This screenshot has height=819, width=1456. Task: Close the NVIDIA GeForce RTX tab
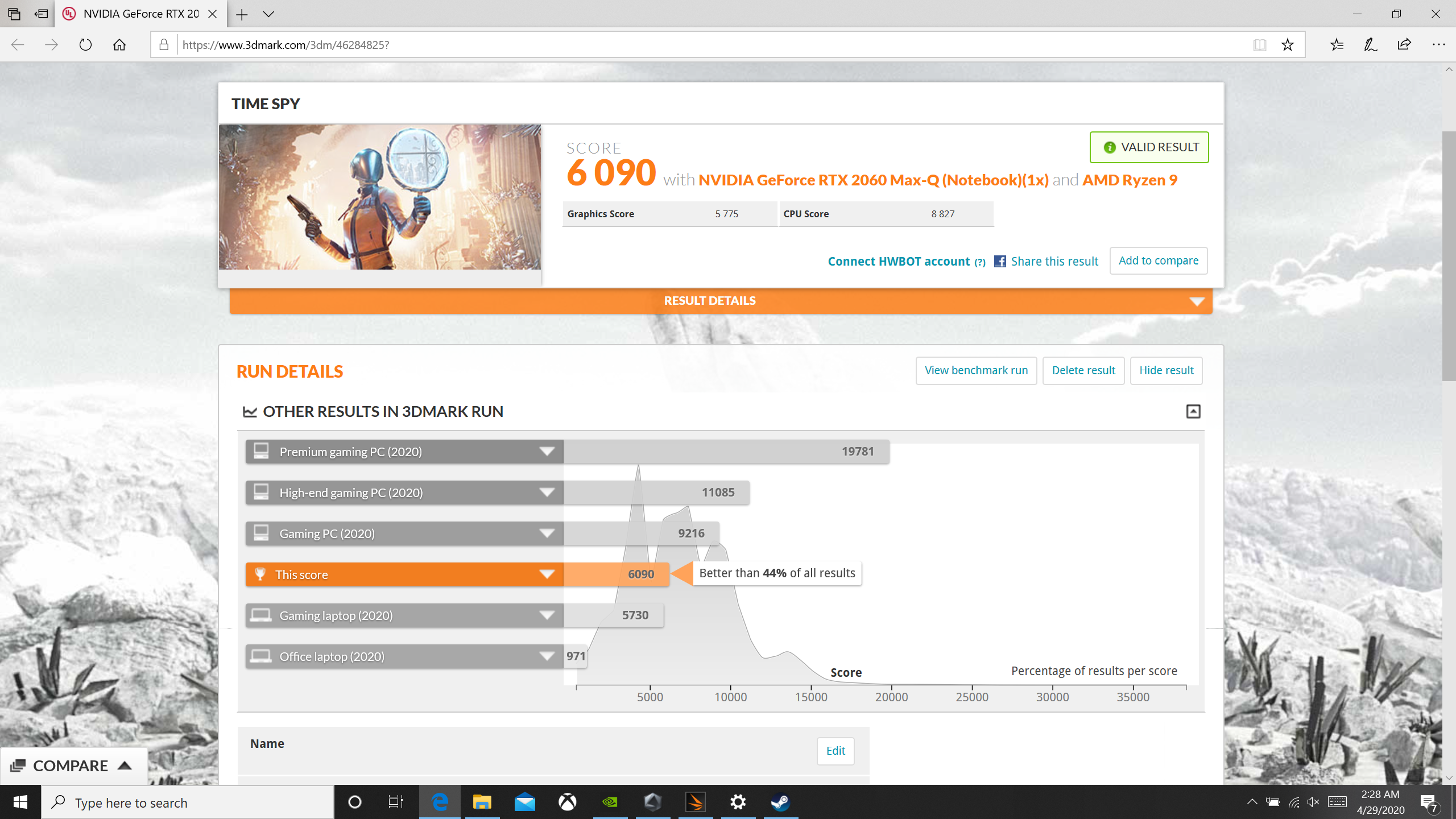(x=213, y=14)
